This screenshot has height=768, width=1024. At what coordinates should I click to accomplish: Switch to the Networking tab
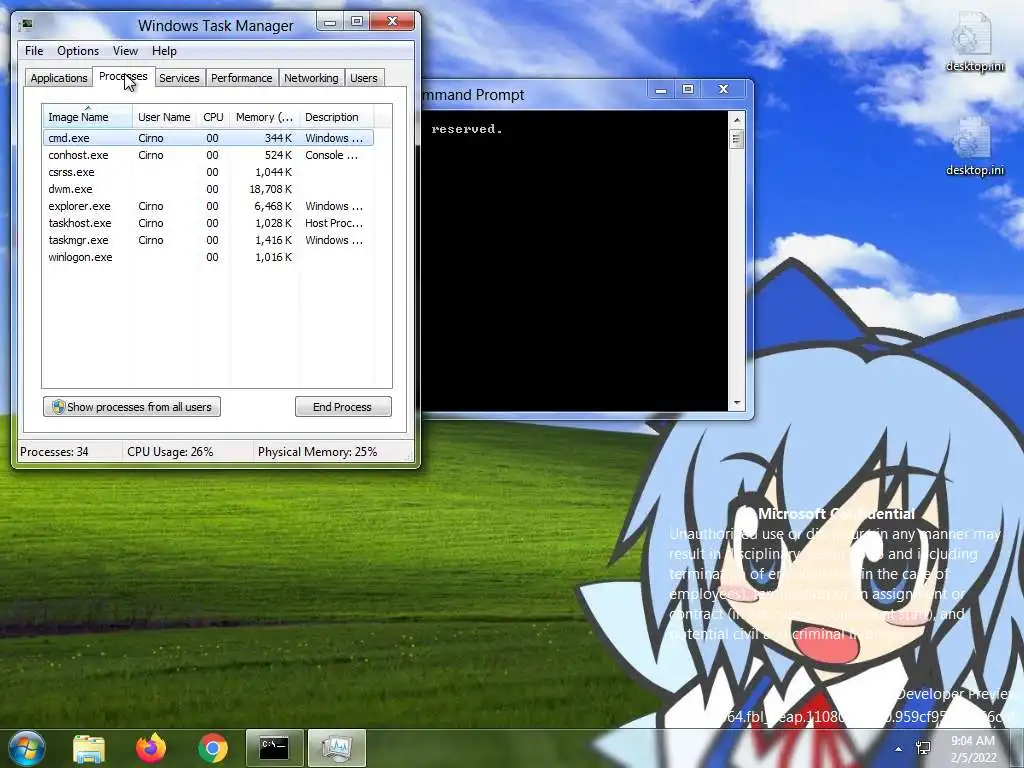311,78
